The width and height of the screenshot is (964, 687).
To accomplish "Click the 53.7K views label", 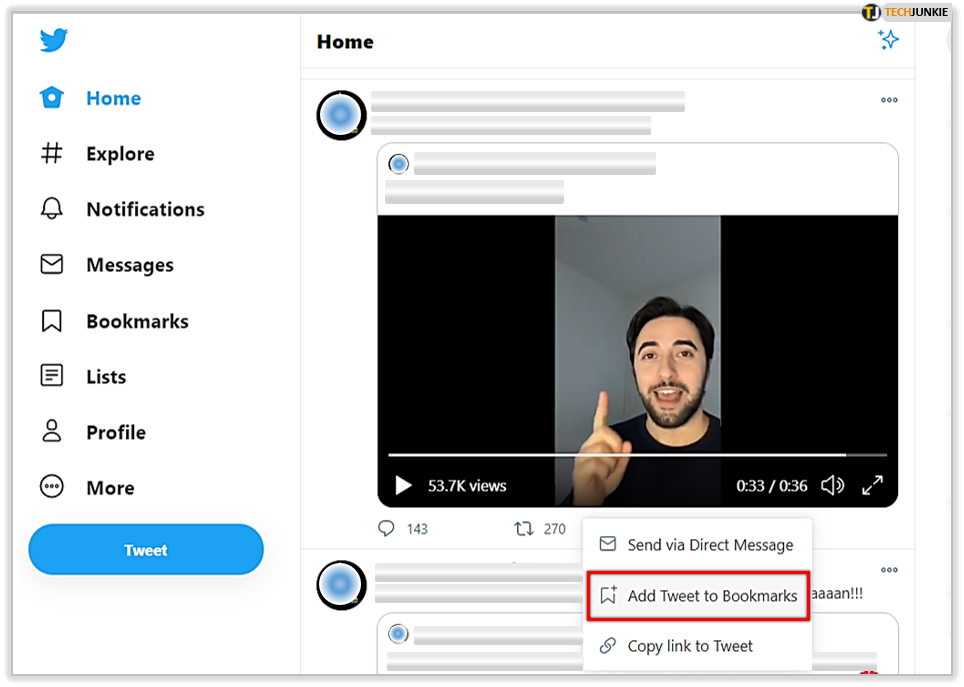I will [x=467, y=486].
